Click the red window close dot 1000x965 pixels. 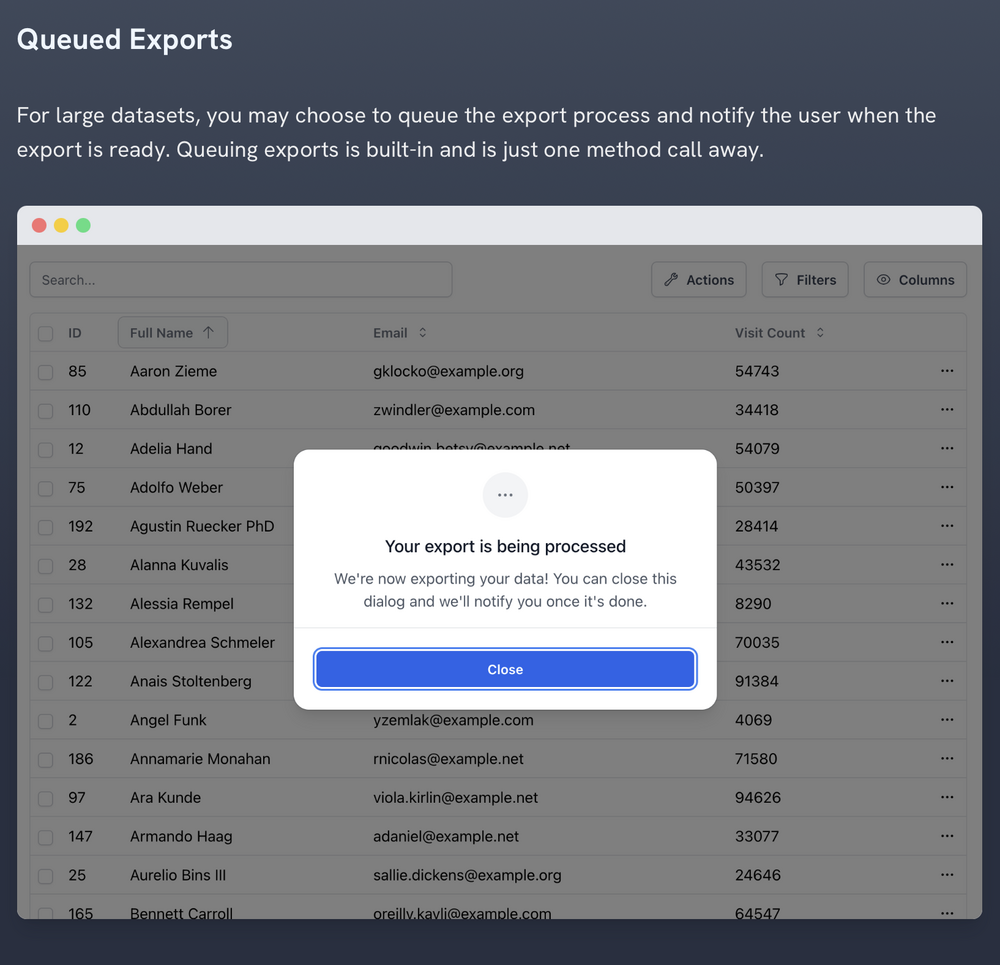(39, 225)
